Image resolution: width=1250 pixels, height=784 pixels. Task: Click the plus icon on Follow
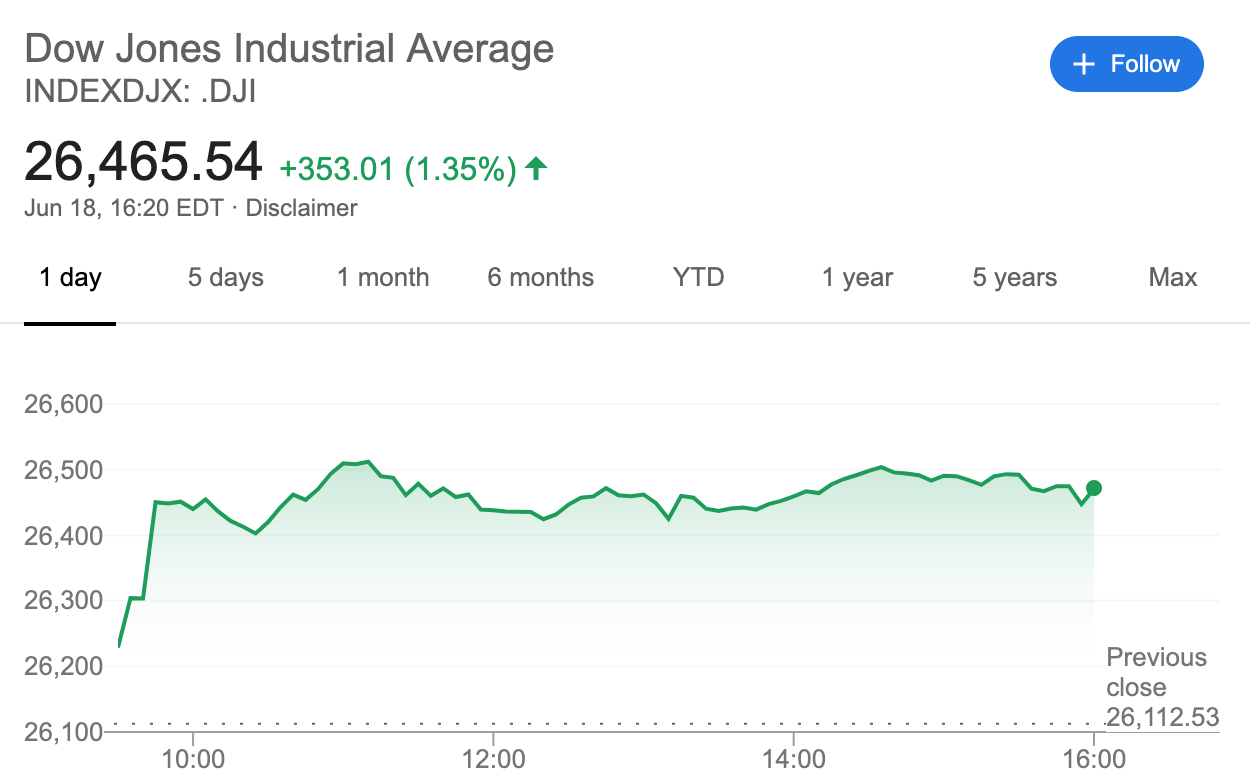tap(1083, 64)
